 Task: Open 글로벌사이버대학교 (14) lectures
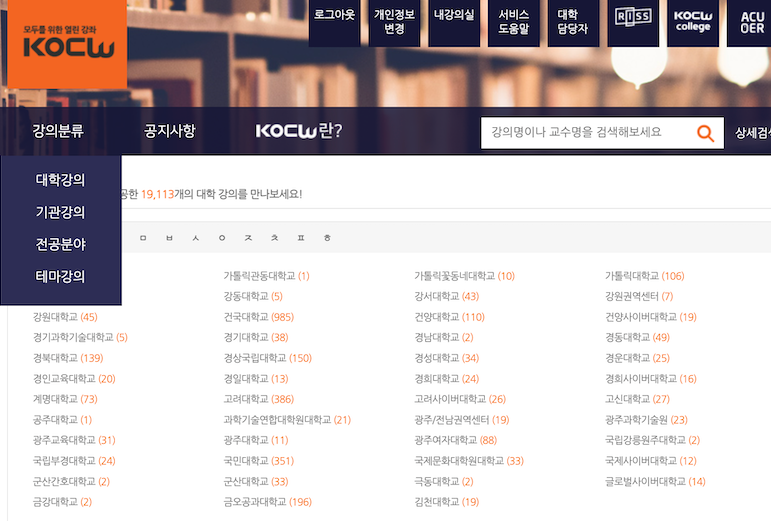point(655,482)
